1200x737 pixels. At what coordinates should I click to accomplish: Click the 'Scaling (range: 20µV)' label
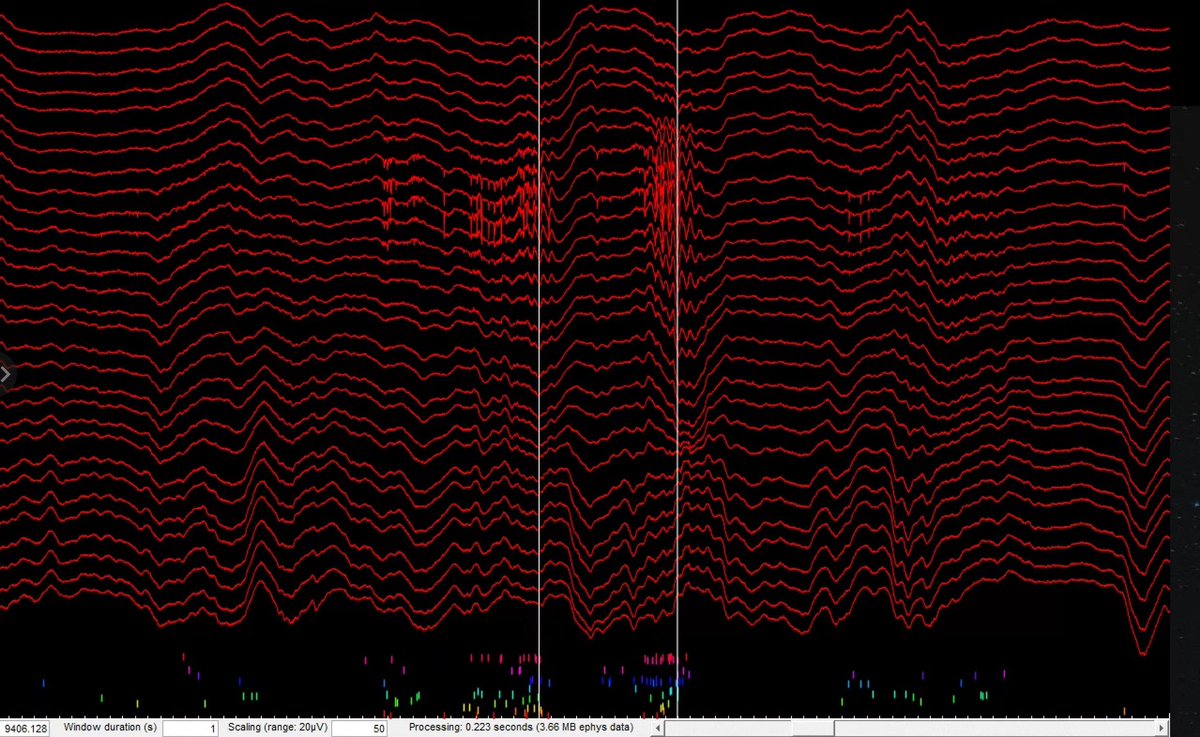coord(278,728)
